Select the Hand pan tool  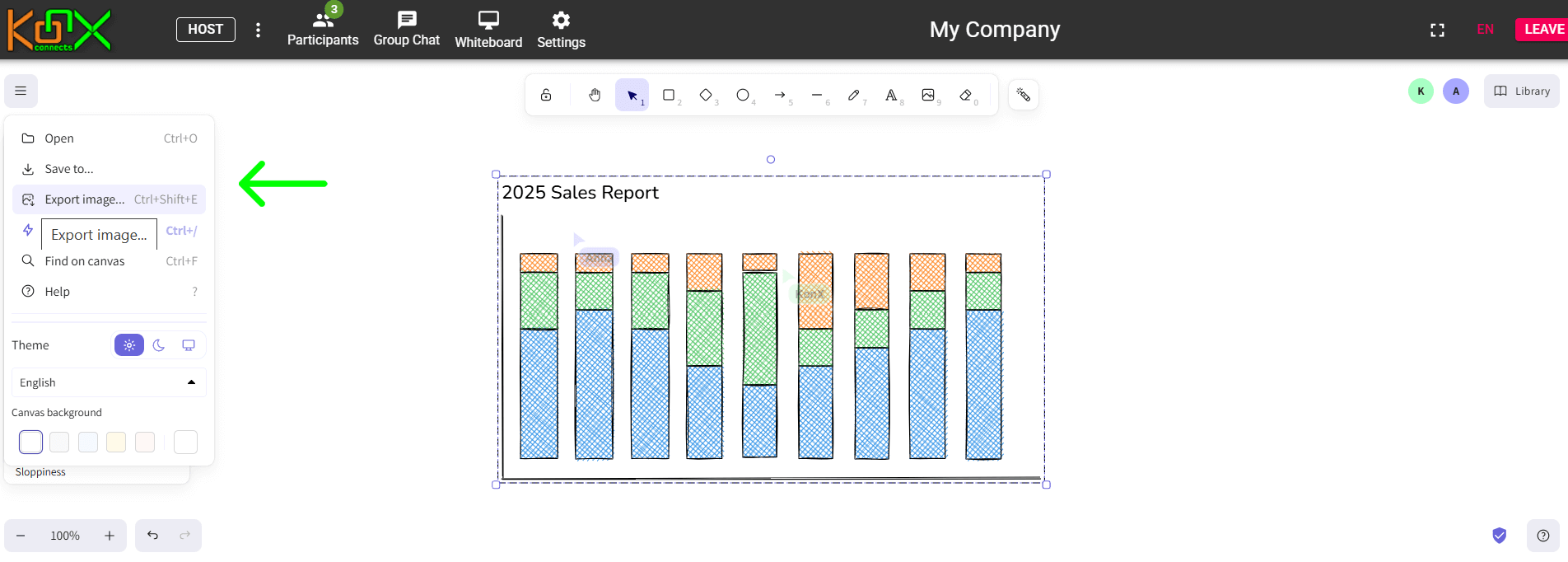(x=595, y=96)
